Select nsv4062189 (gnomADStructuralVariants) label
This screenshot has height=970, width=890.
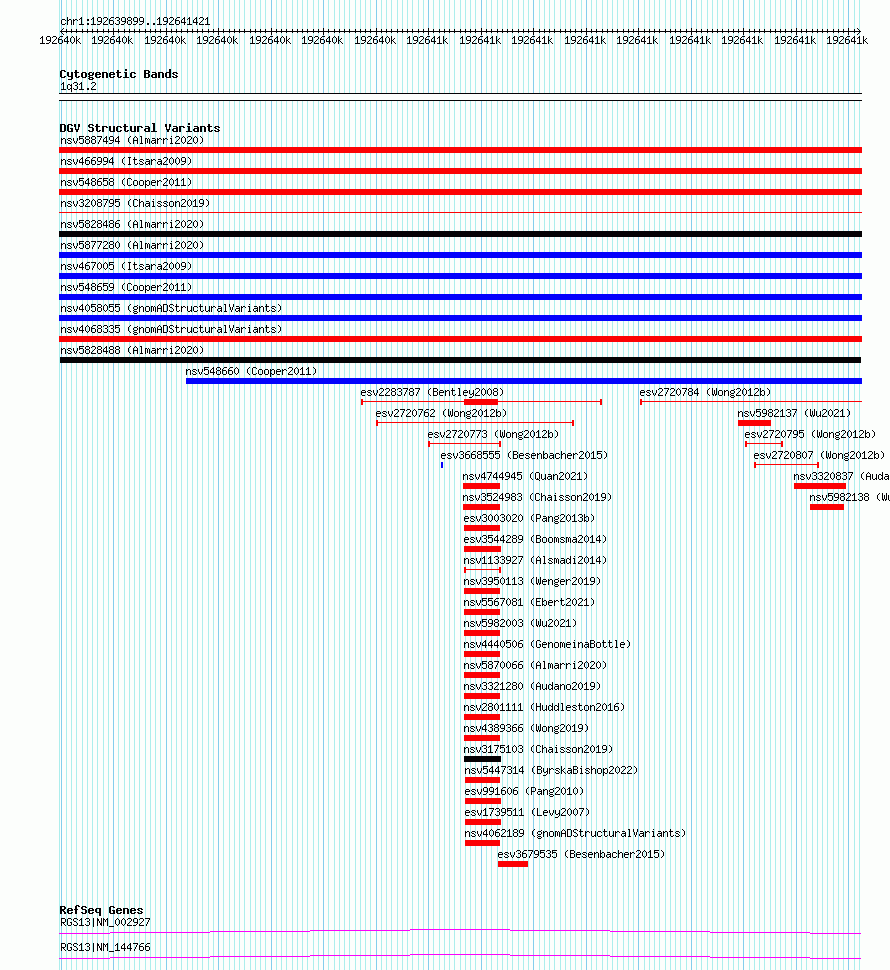point(575,835)
